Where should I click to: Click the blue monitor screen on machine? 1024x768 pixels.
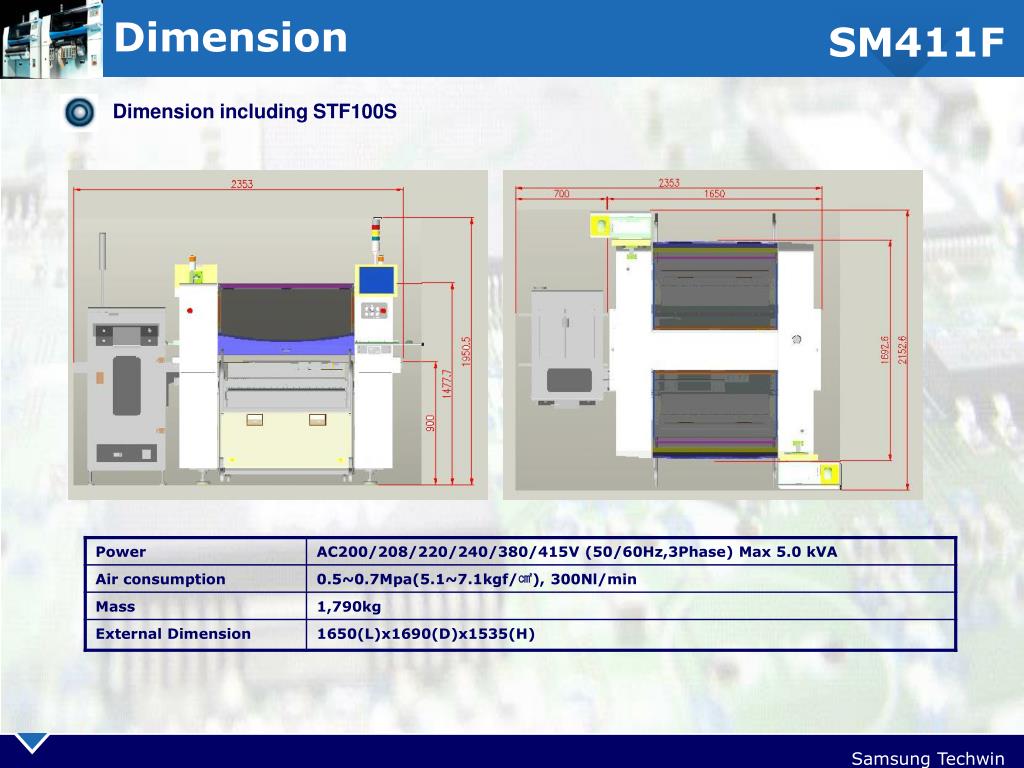377,281
